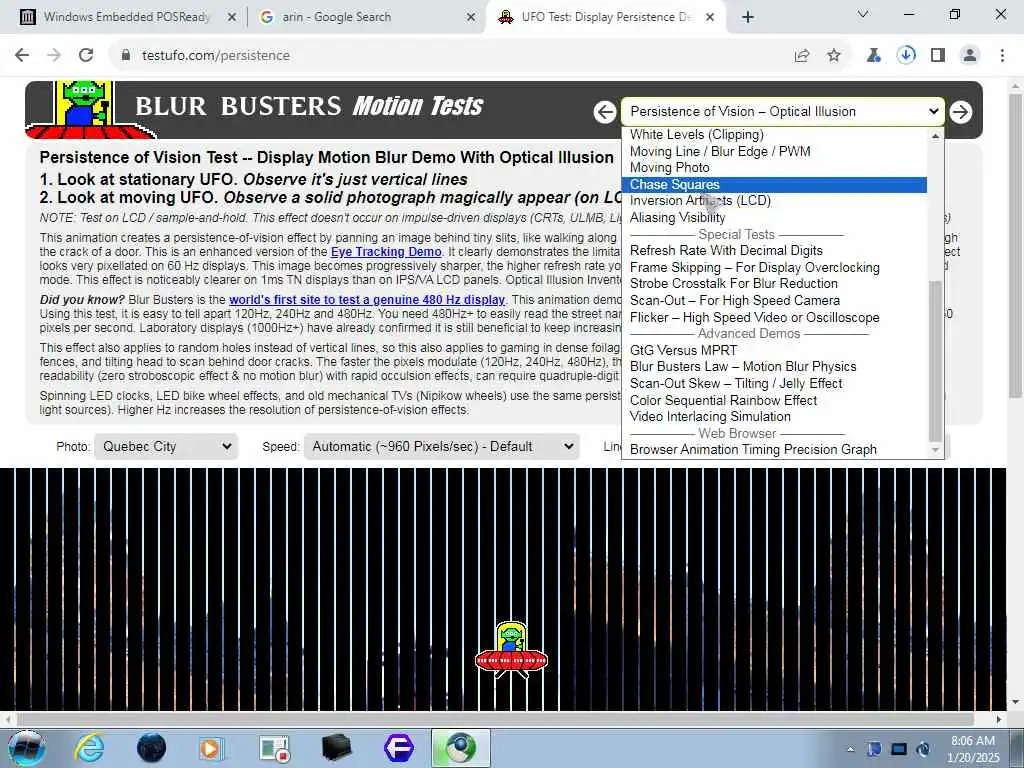Viewport: 1024px width, 768px height.
Task: Open the Photo Quebec City dropdown
Action: tap(166, 447)
